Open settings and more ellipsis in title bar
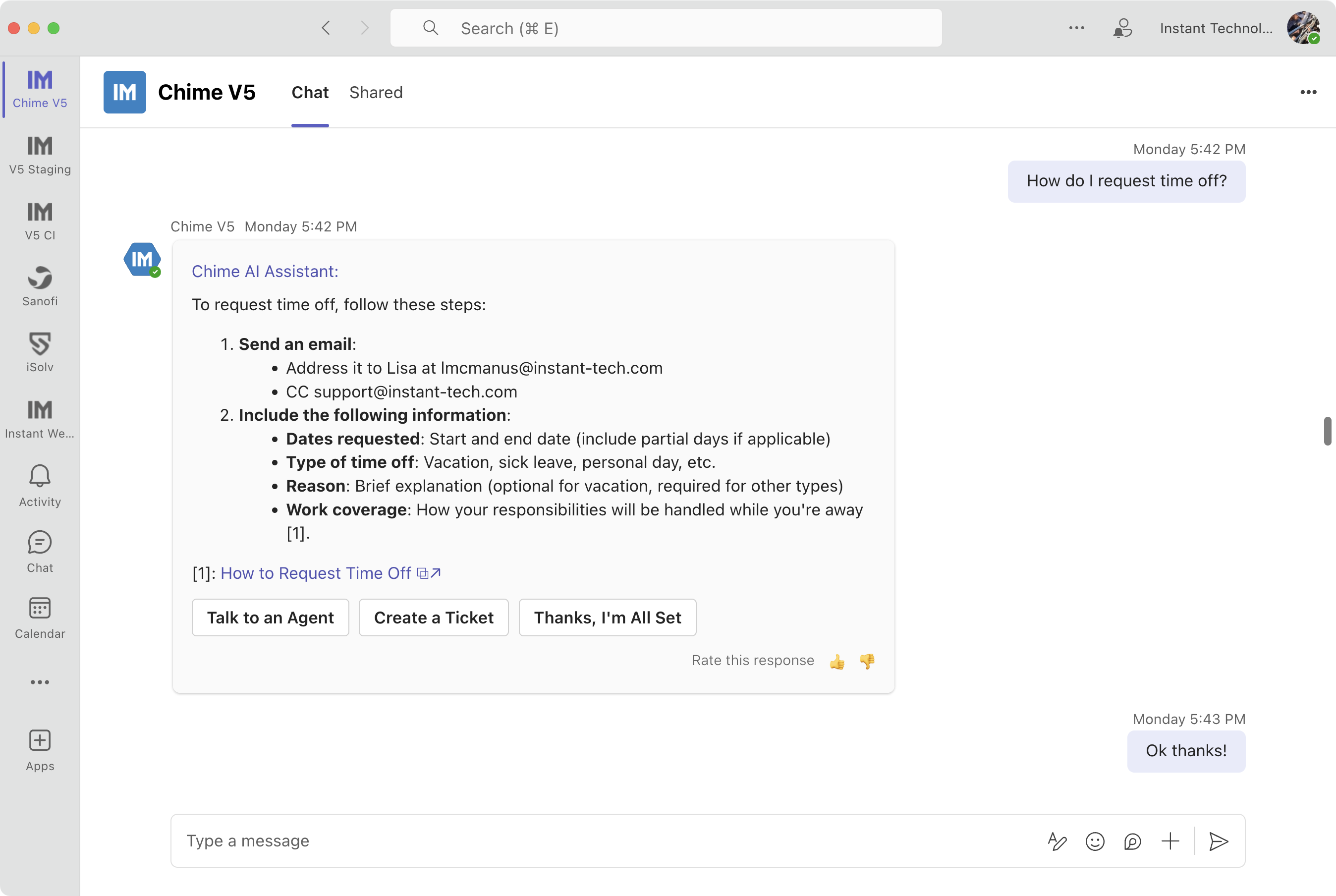The image size is (1336, 896). (1076, 28)
